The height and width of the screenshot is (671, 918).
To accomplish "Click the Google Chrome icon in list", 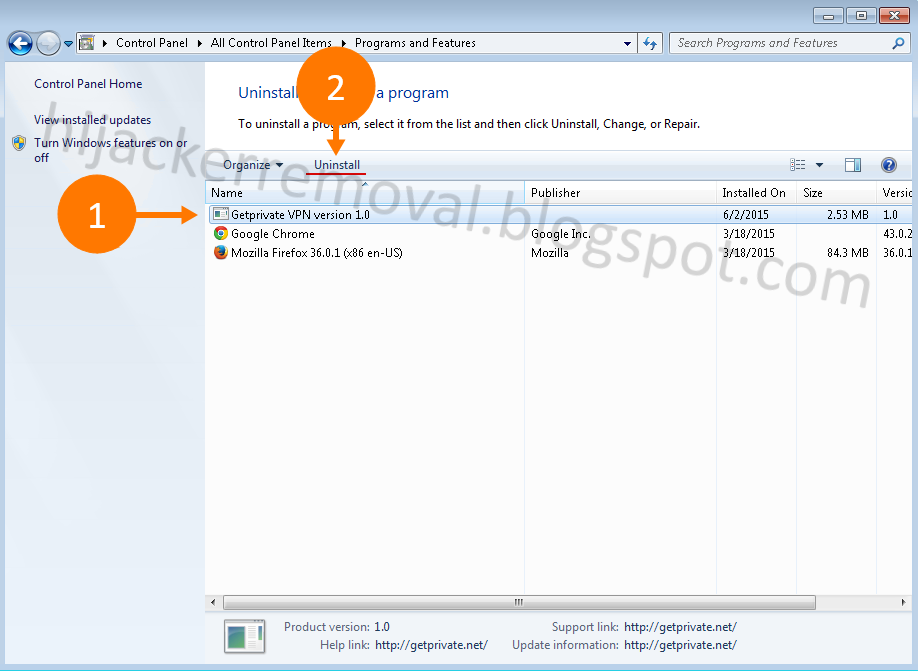I will coord(221,234).
